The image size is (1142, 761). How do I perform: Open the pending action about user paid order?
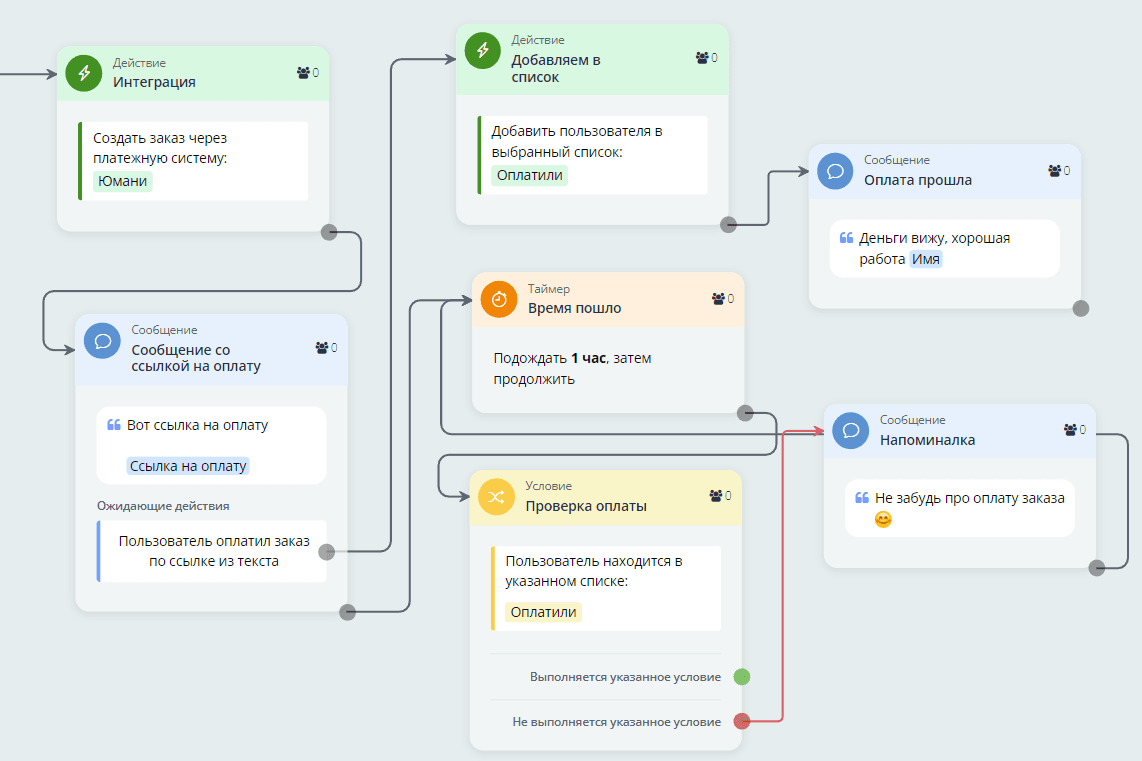pos(213,551)
